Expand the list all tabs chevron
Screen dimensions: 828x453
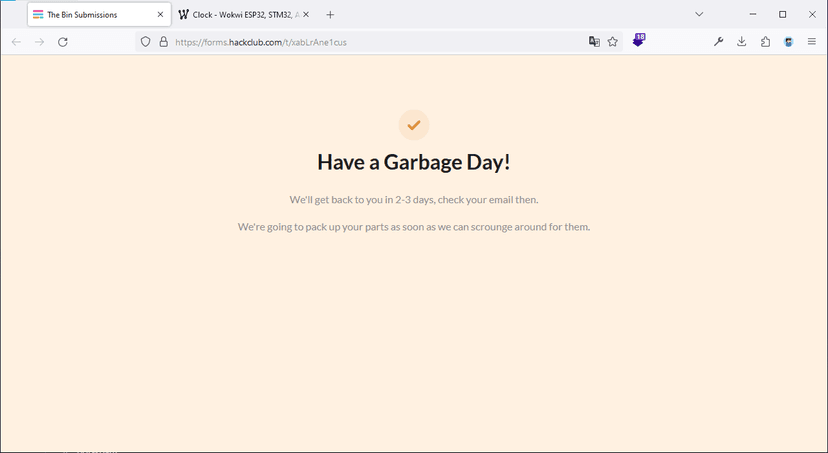point(699,14)
